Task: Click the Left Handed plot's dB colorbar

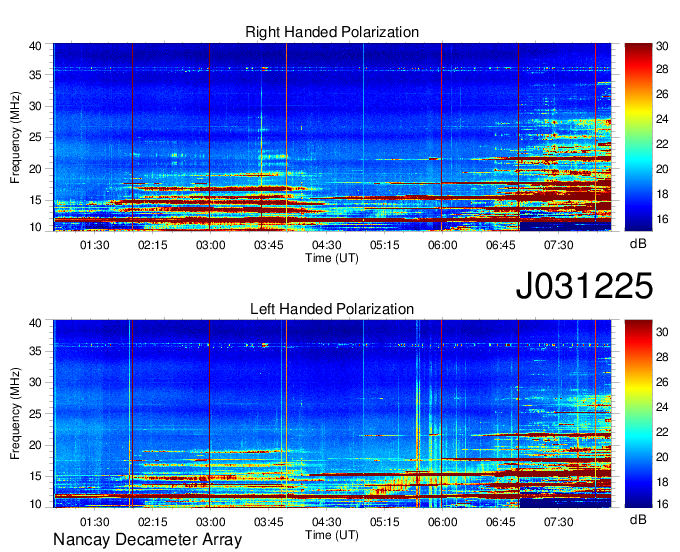Action: (638, 414)
